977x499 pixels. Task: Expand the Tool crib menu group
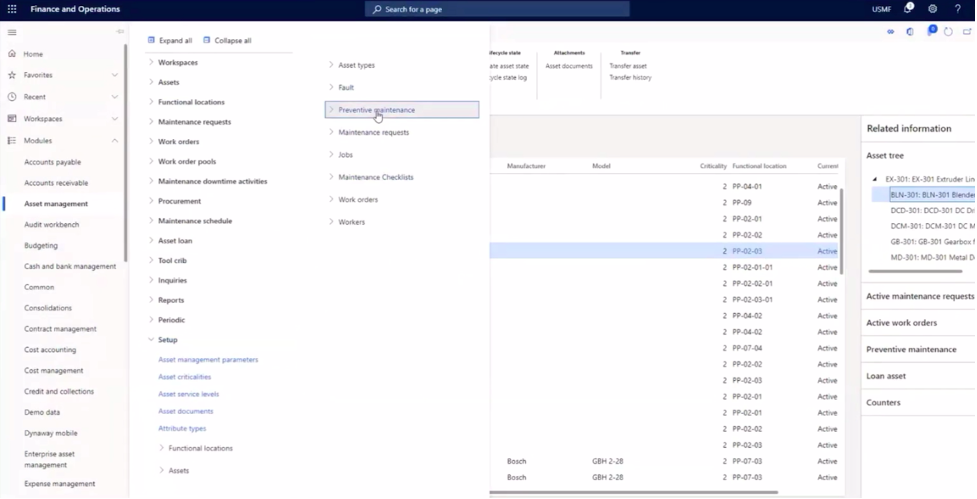click(x=151, y=260)
